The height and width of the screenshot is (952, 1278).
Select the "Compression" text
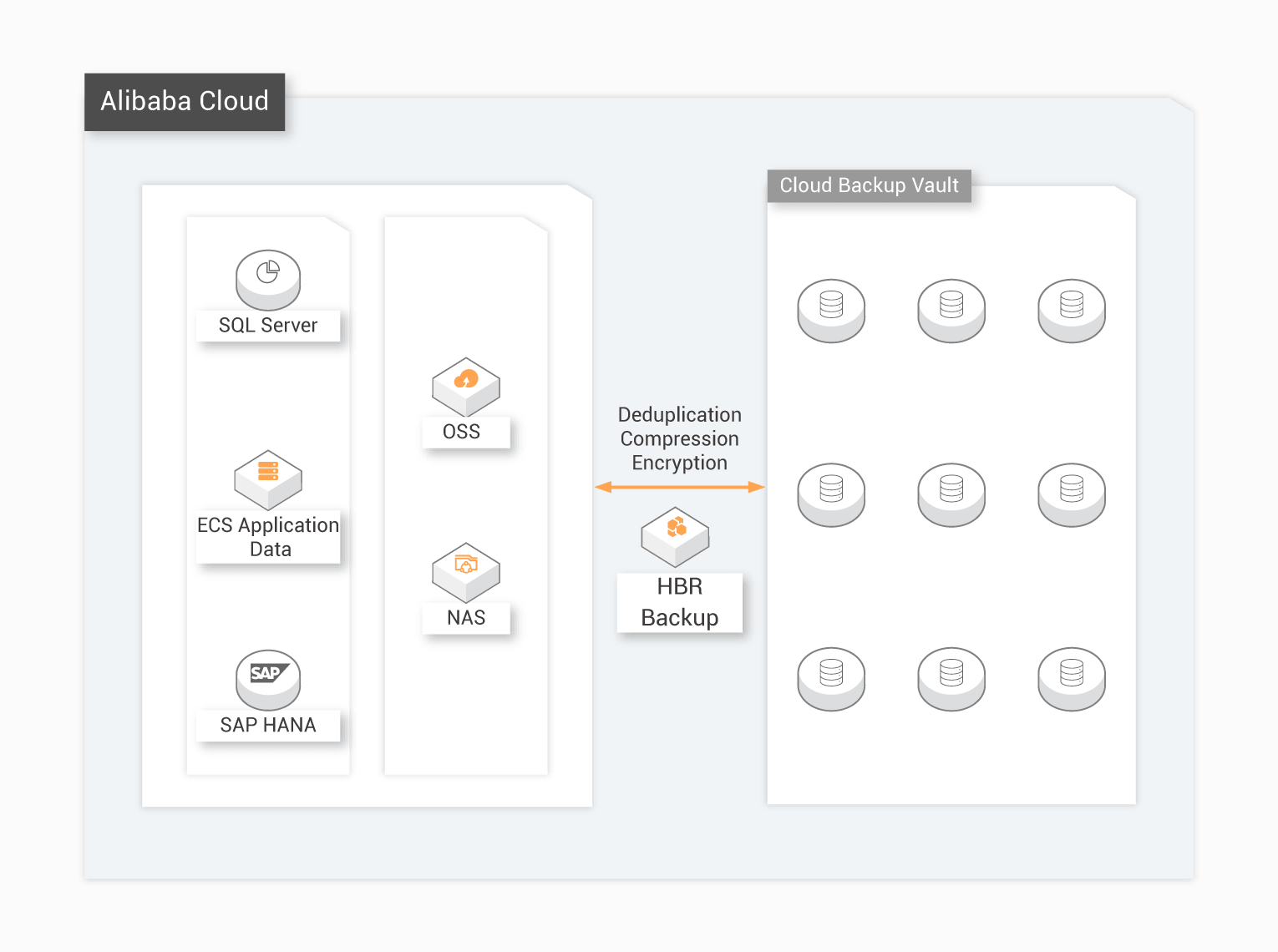coord(680,439)
